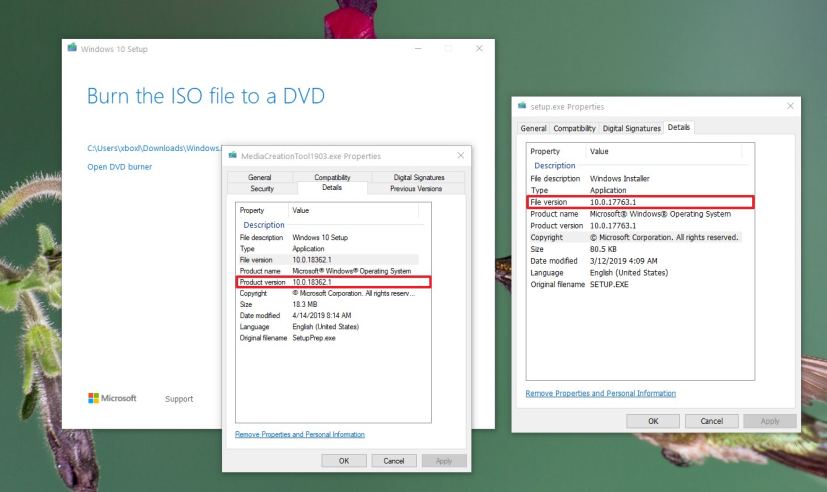
Task: Select Copyright row in MediaCreationTool details
Action: [x=328, y=293]
